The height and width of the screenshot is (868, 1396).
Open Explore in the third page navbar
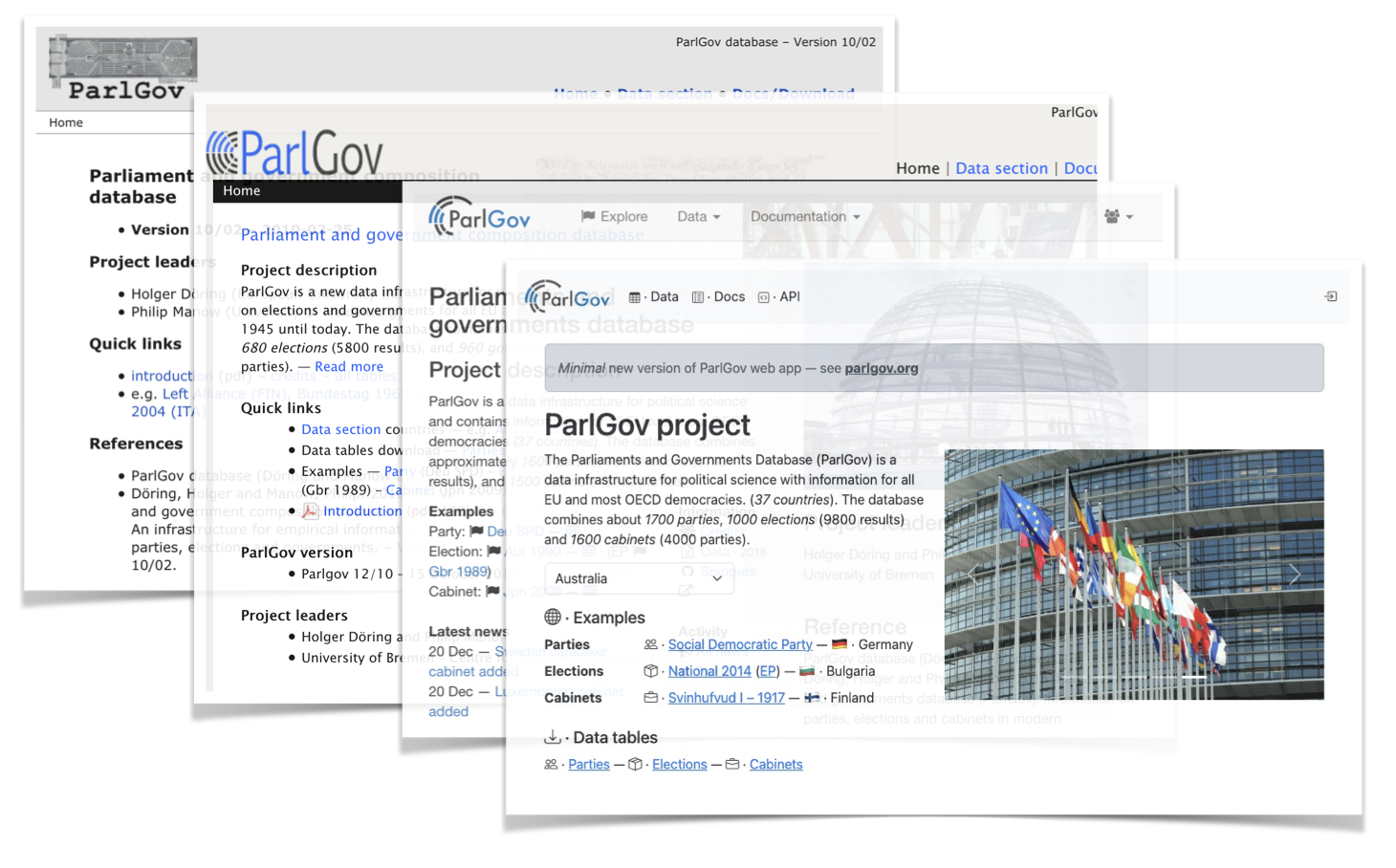(615, 217)
